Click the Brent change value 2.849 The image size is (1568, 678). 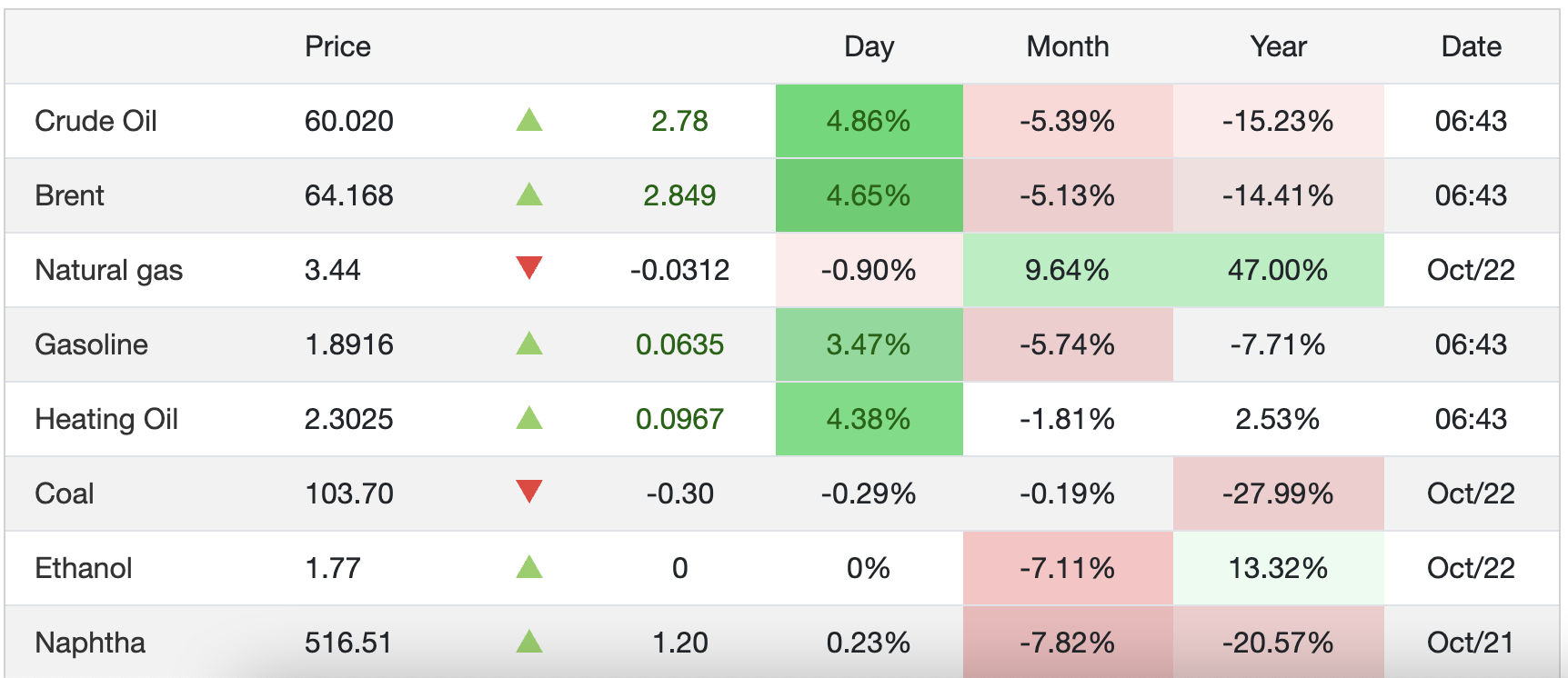(679, 195)
